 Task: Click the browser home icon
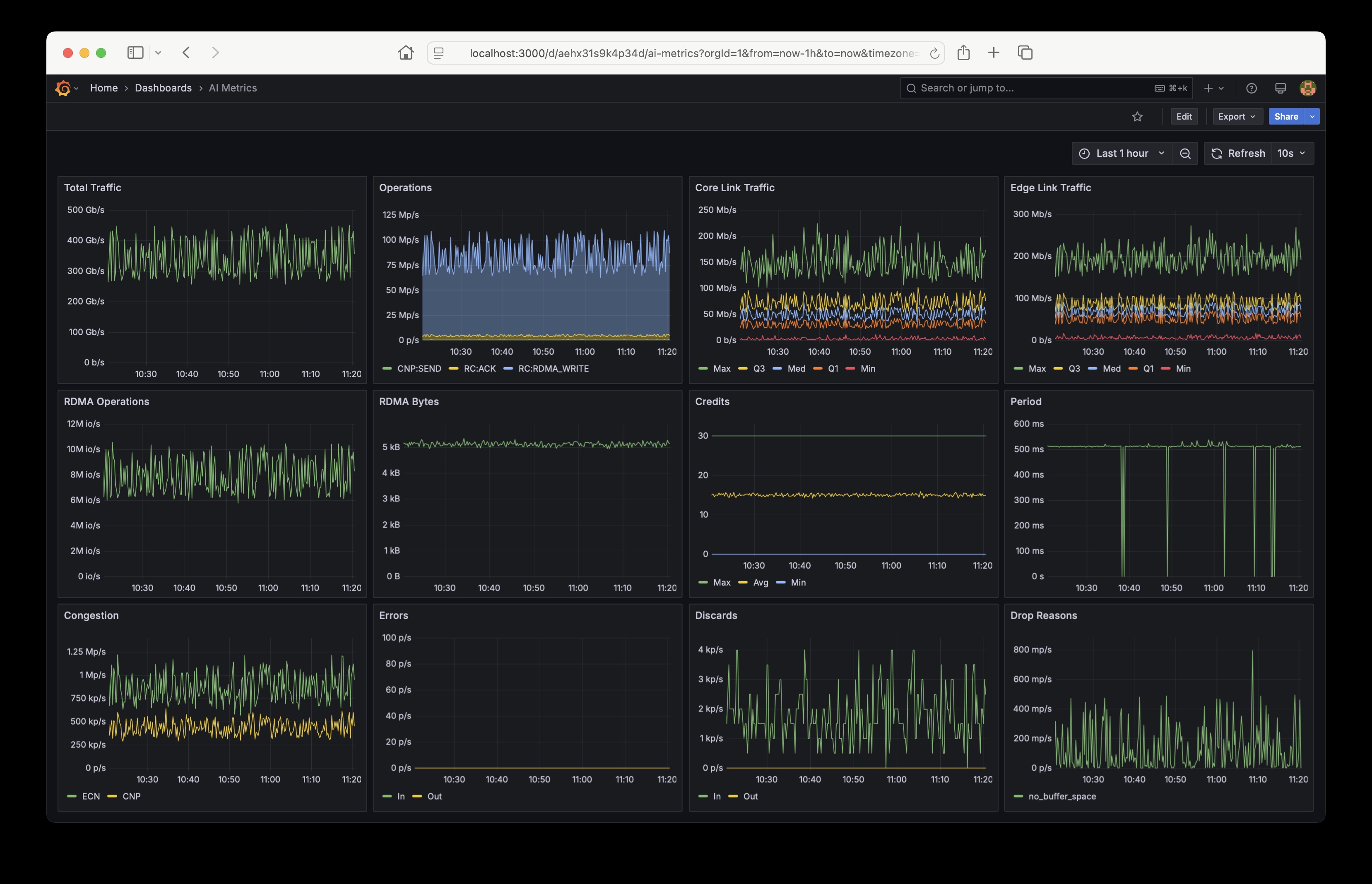point(405,53)
